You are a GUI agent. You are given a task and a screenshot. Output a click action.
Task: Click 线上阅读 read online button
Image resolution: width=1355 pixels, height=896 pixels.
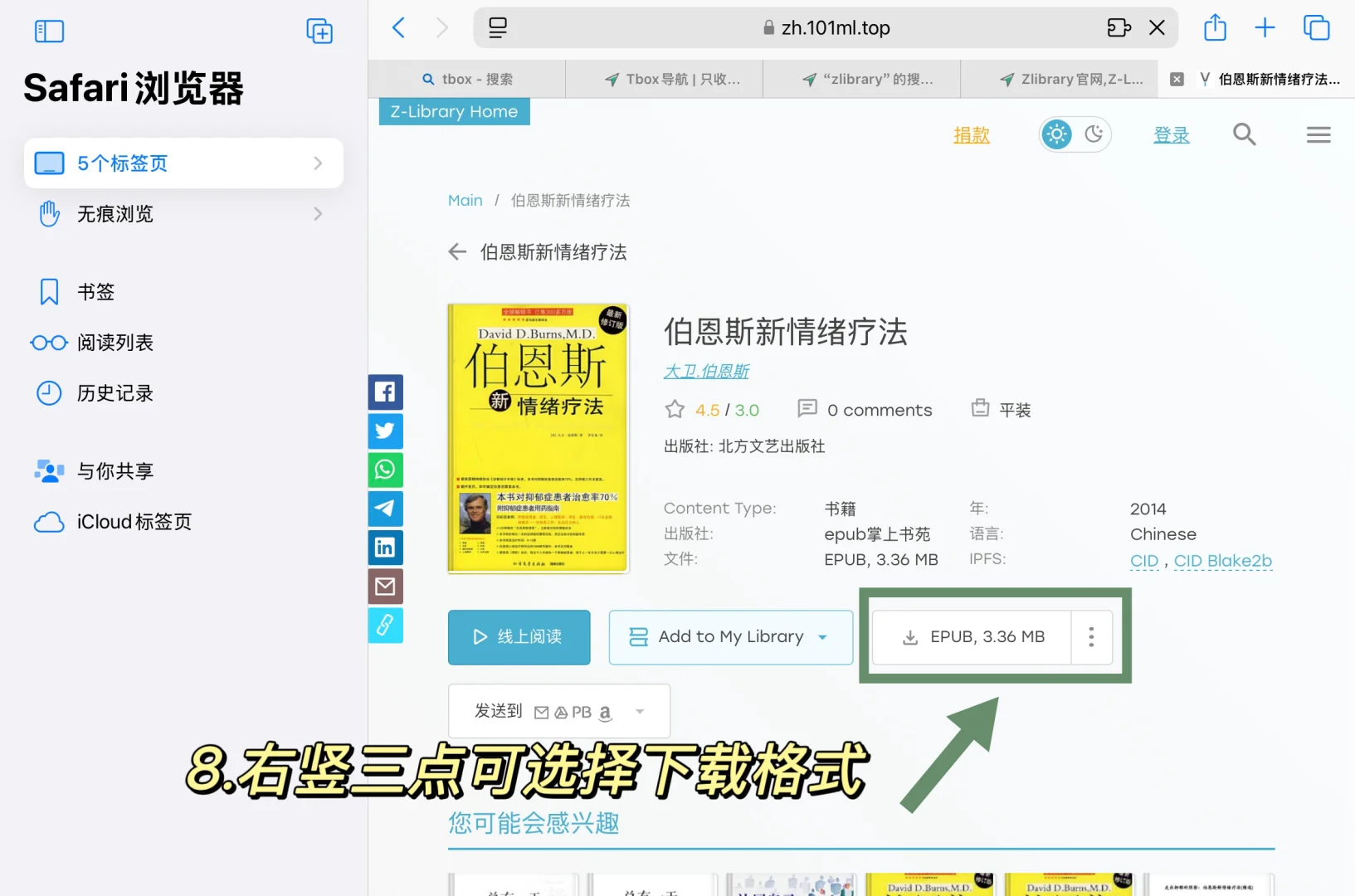519,637
